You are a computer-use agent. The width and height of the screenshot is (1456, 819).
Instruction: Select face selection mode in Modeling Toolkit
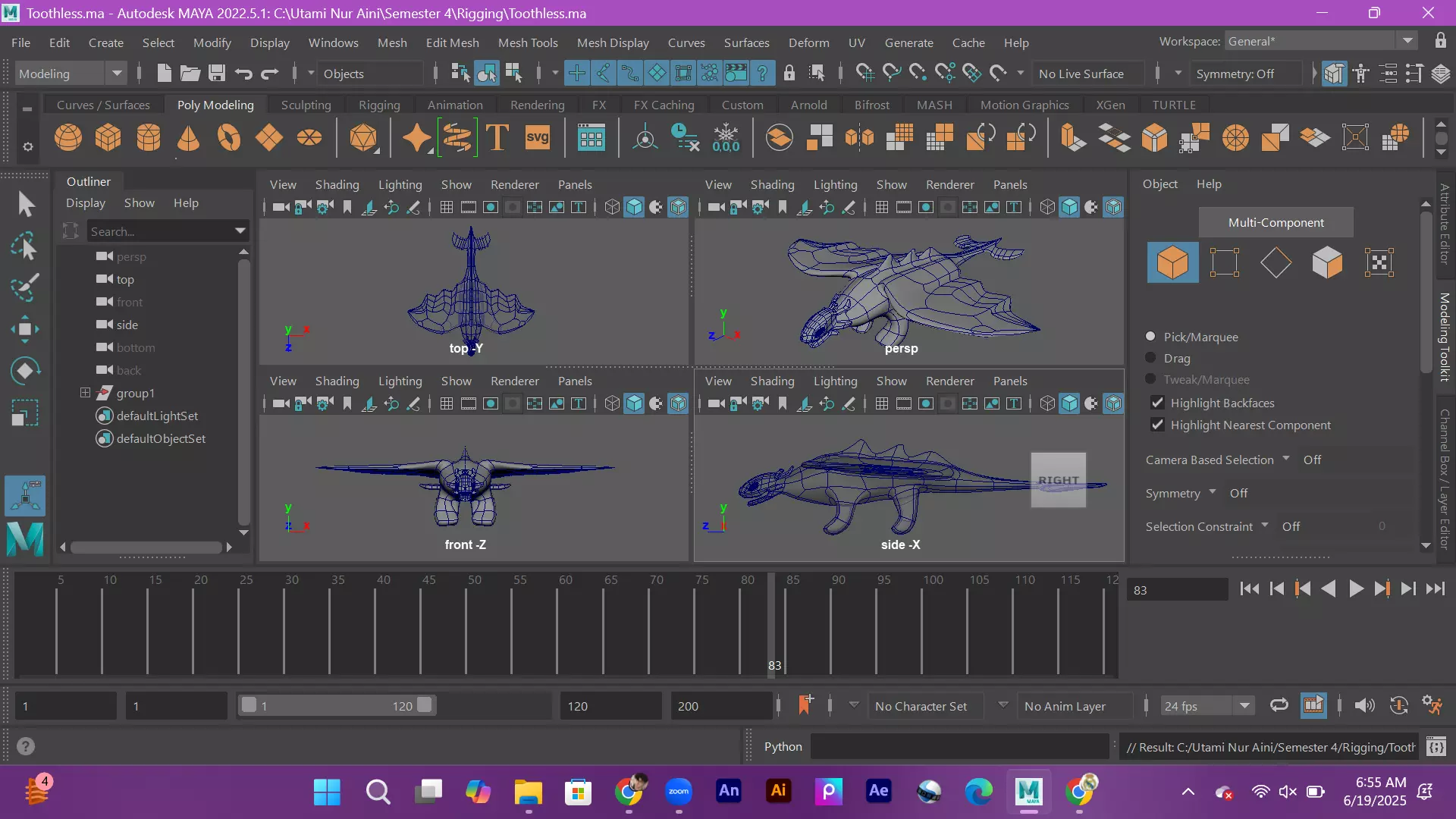(x=1327, y=262)
